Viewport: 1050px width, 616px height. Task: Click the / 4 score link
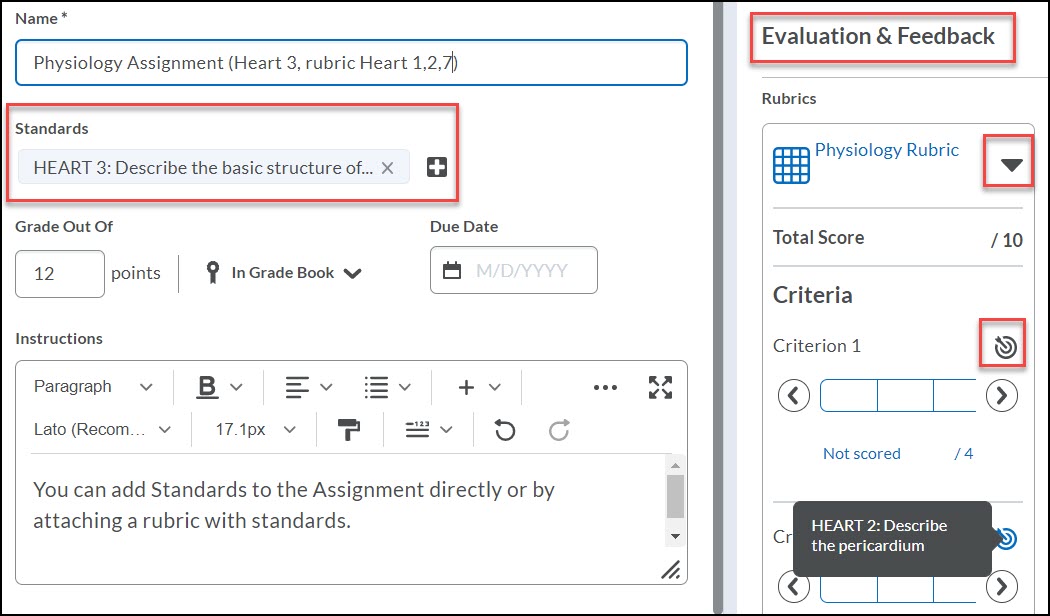964,453
